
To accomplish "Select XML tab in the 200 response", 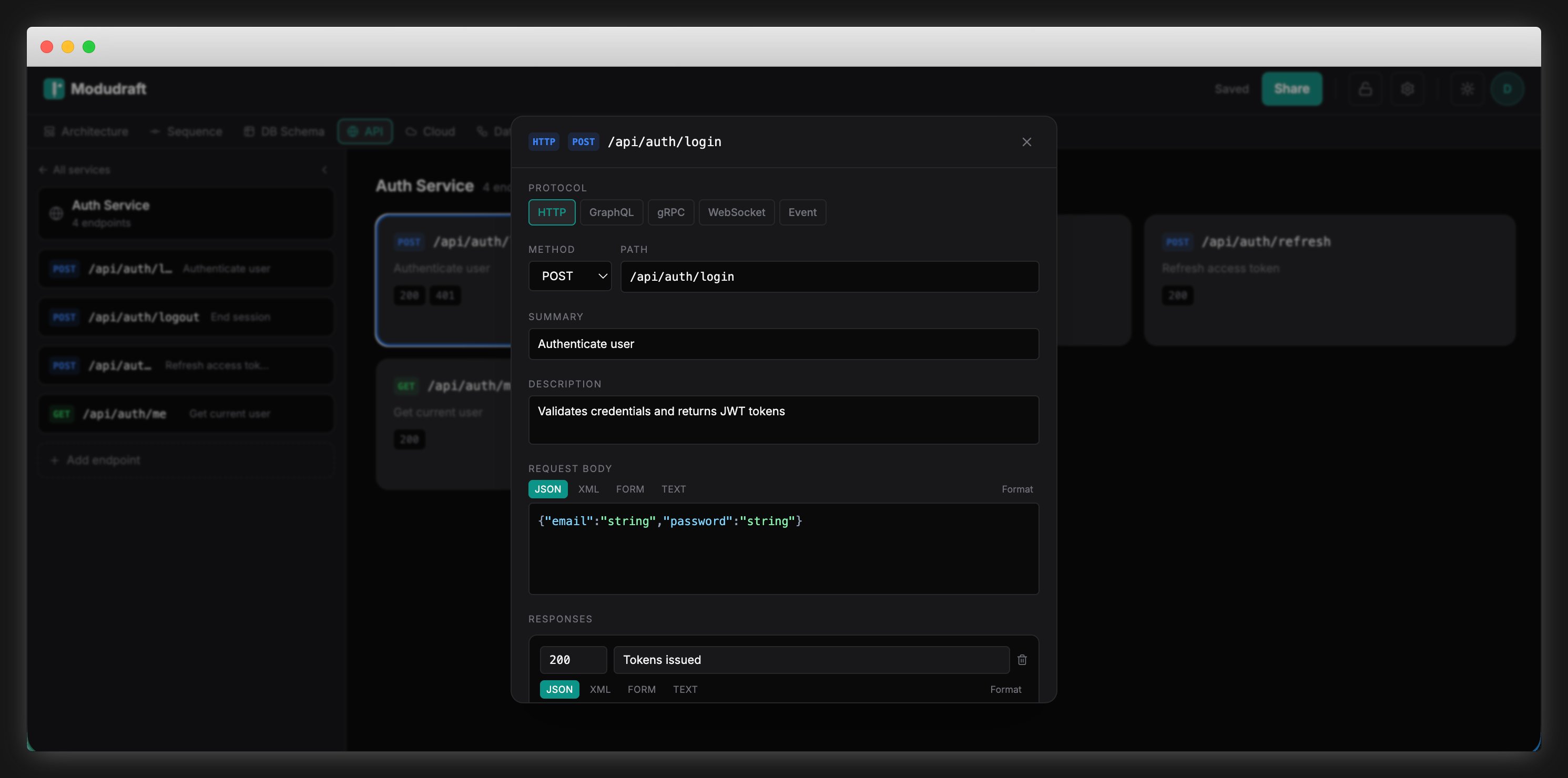I will [x=599, y=690].
